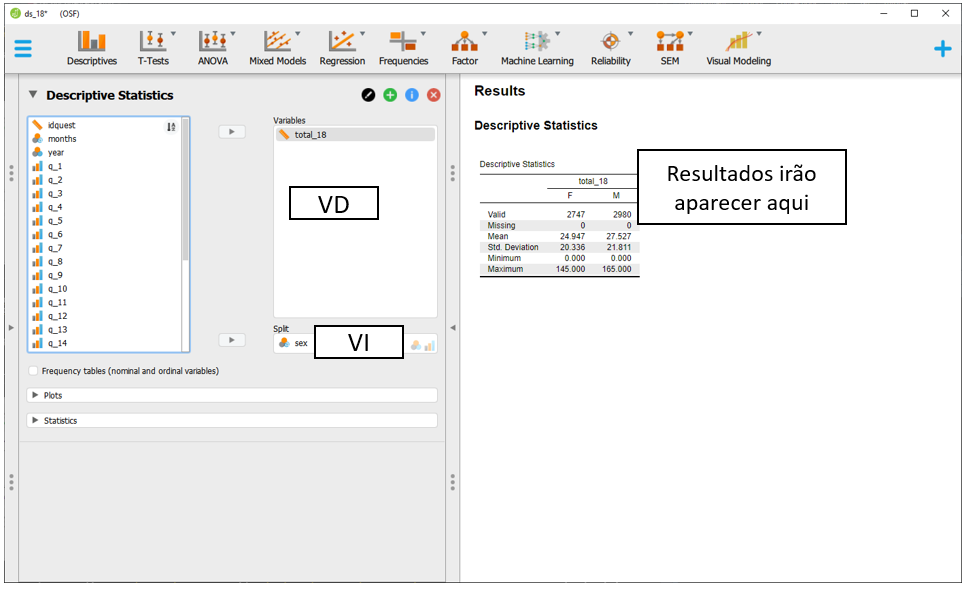Select the months variable in list
This screenshot has width=967, height=590.
coord(62,139)
